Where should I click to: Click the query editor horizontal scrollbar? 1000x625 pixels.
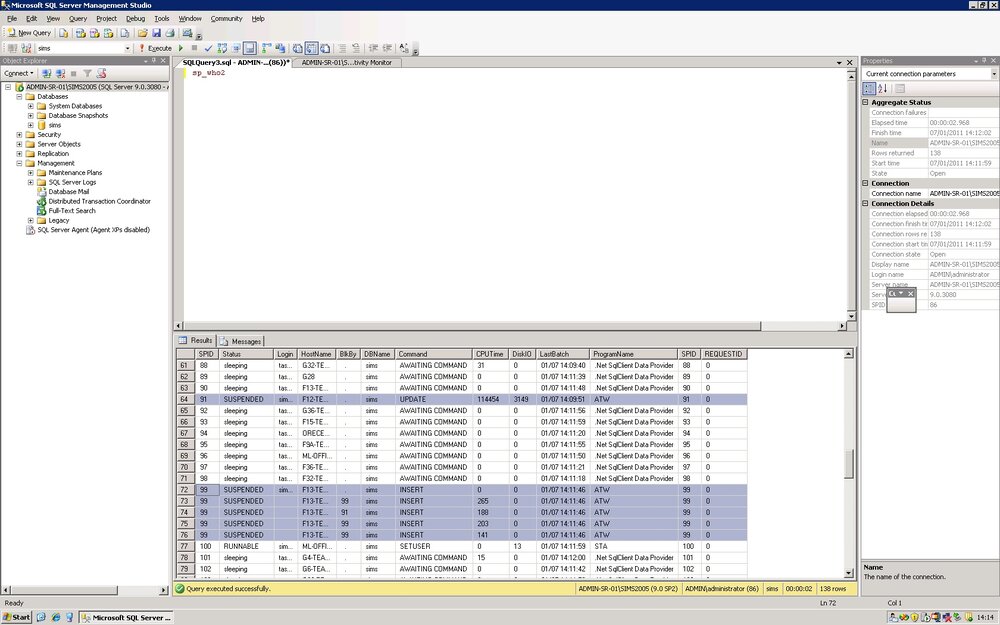click(x=473, y=326)
